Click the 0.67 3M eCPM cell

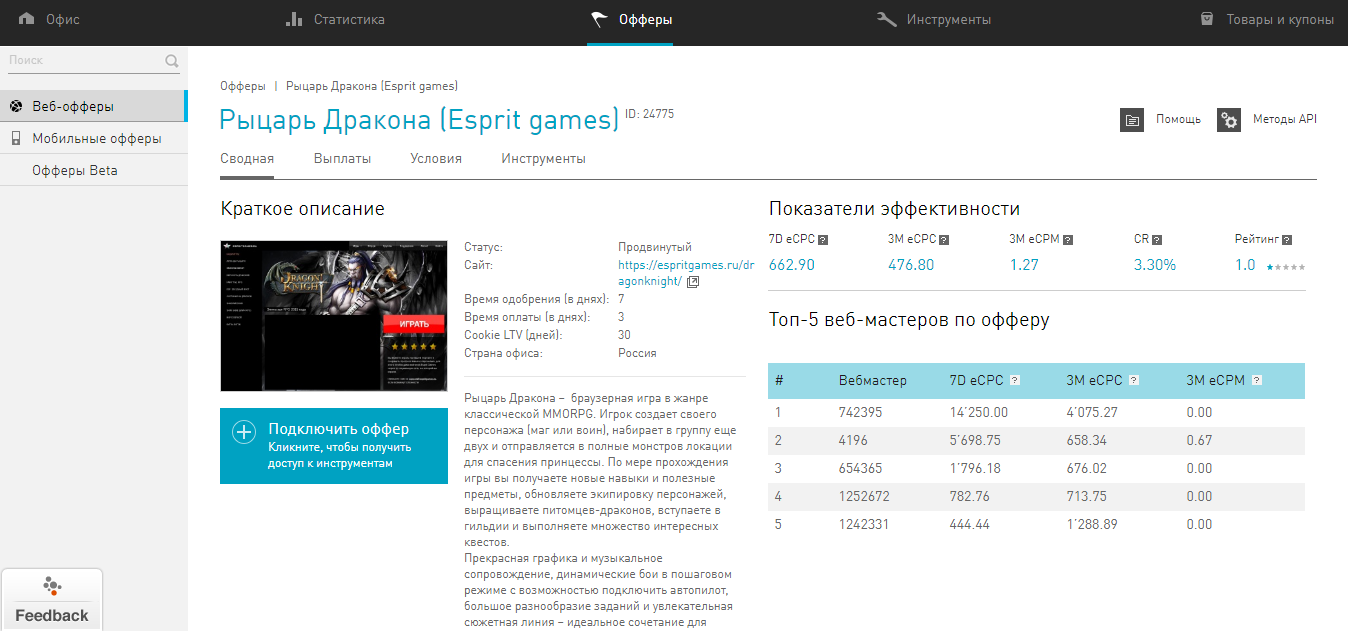(x=1199, y=440)
